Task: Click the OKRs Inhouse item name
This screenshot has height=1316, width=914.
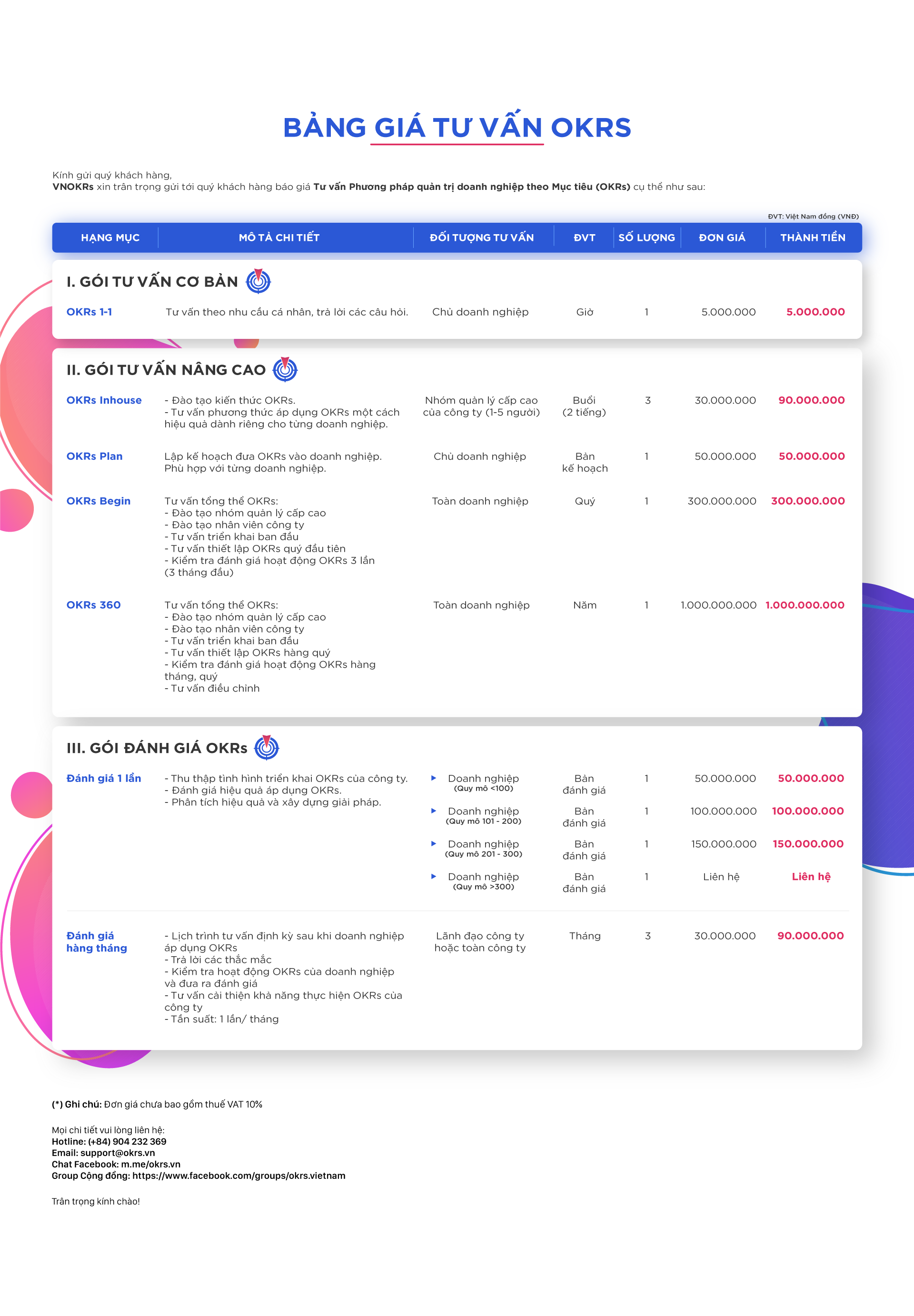Action: (104, 400)
